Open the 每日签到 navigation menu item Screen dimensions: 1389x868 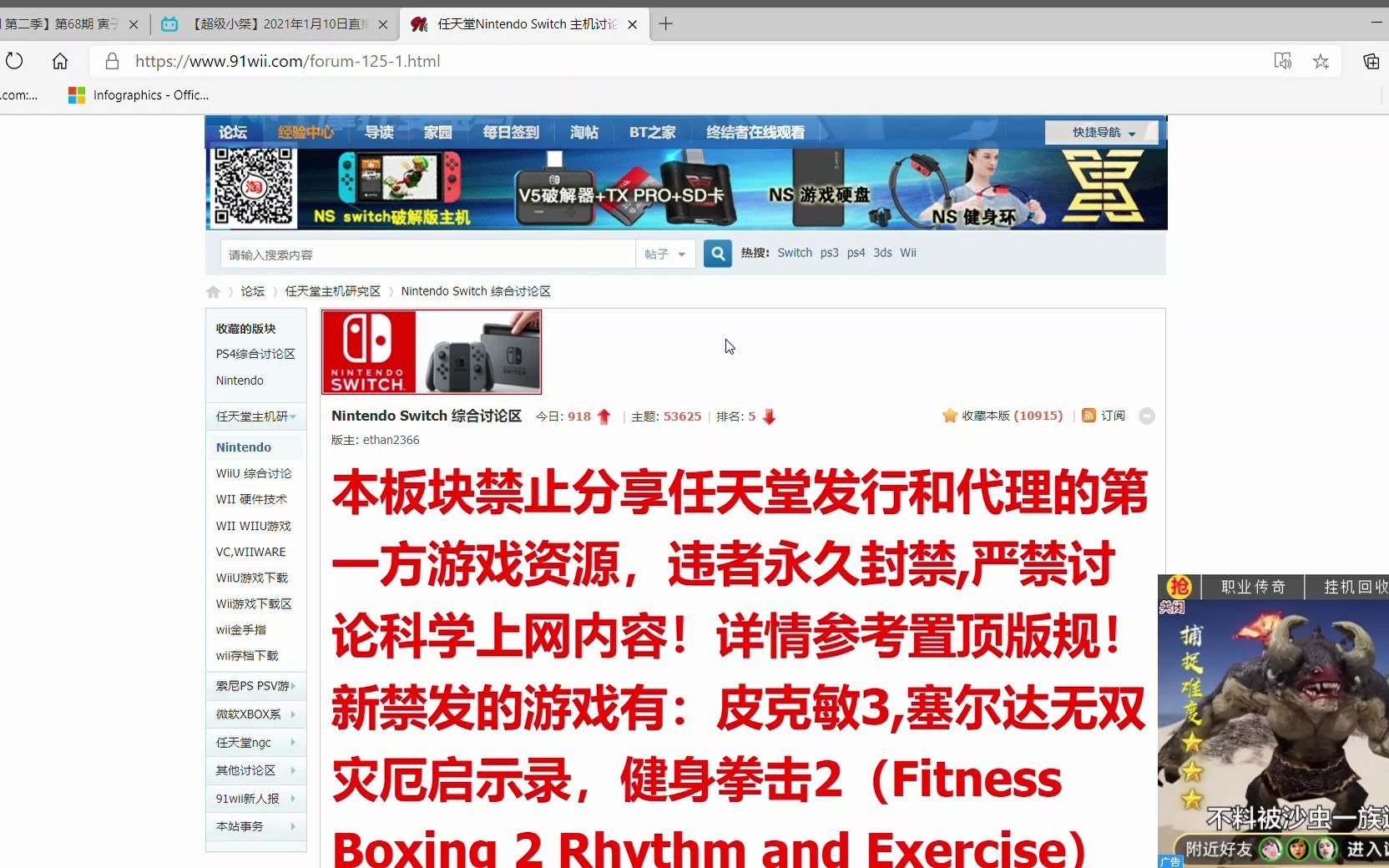[x=511, y=133]
